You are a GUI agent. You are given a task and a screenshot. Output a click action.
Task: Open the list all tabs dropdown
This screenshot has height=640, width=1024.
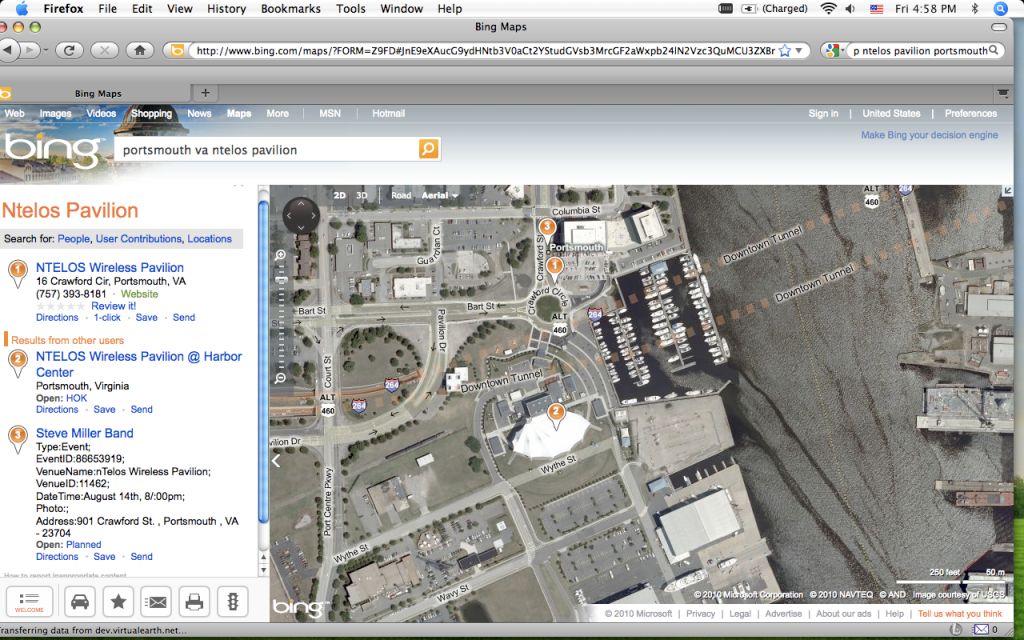point(1003,93)
